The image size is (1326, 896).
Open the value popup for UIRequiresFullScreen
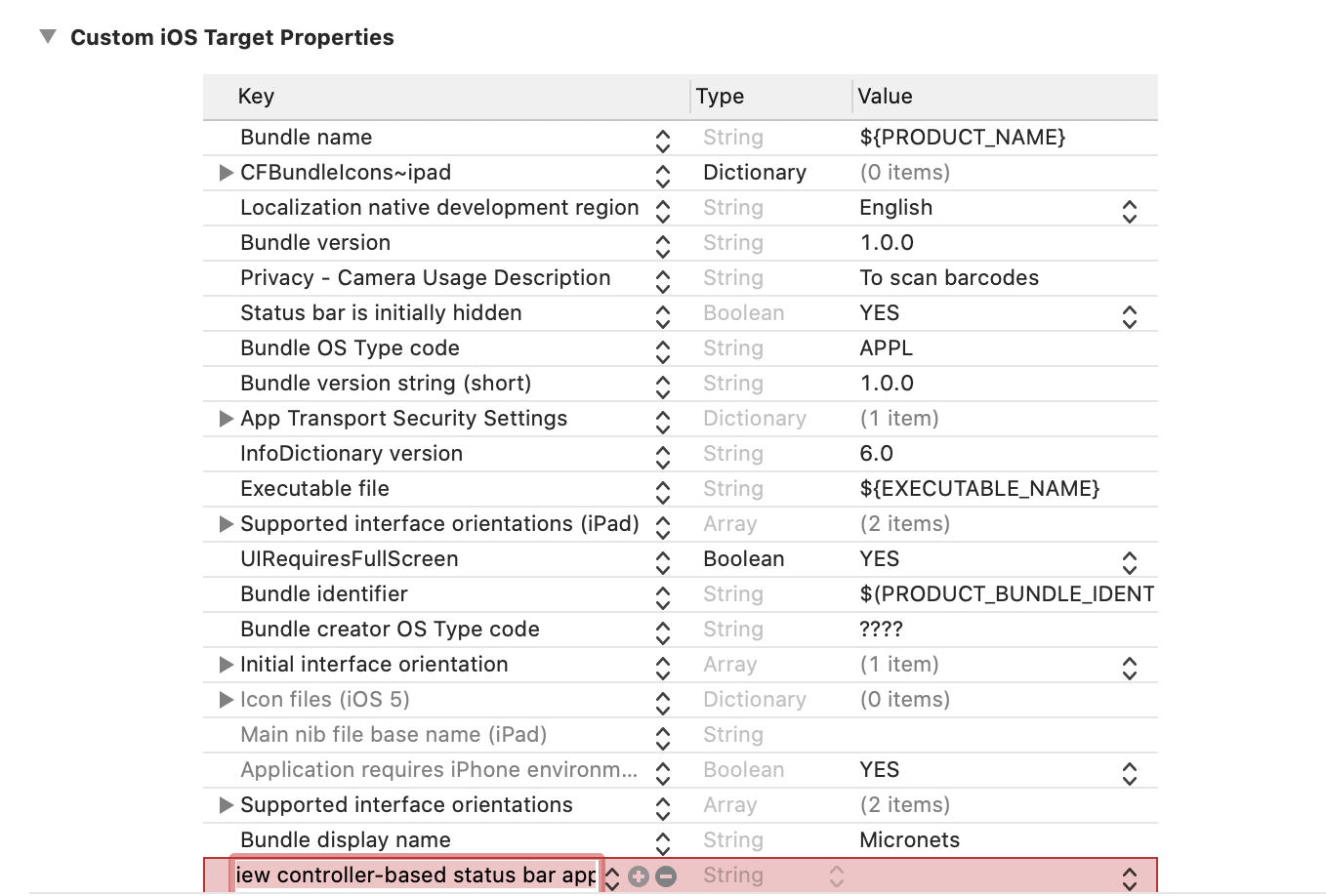(1130, 562)
